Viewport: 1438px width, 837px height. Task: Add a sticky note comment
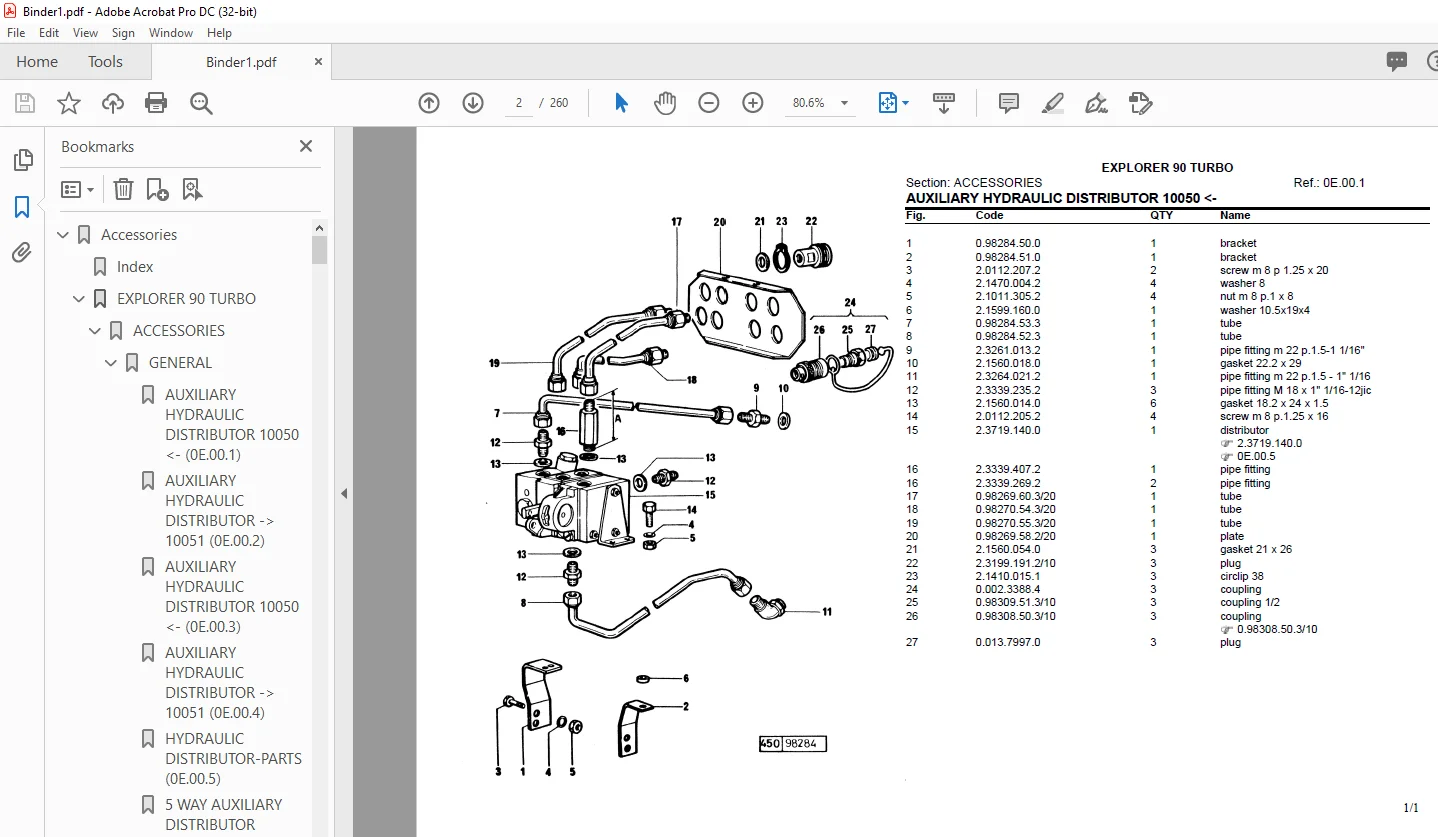coord(1009,103)
